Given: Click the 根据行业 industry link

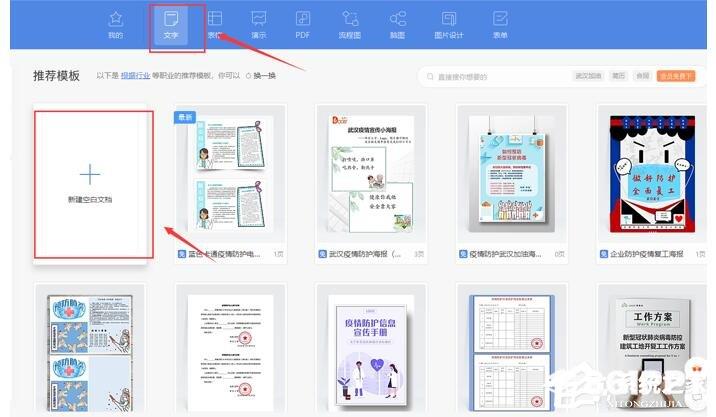Looking at the screenshot, I should (x=135, y=76).
